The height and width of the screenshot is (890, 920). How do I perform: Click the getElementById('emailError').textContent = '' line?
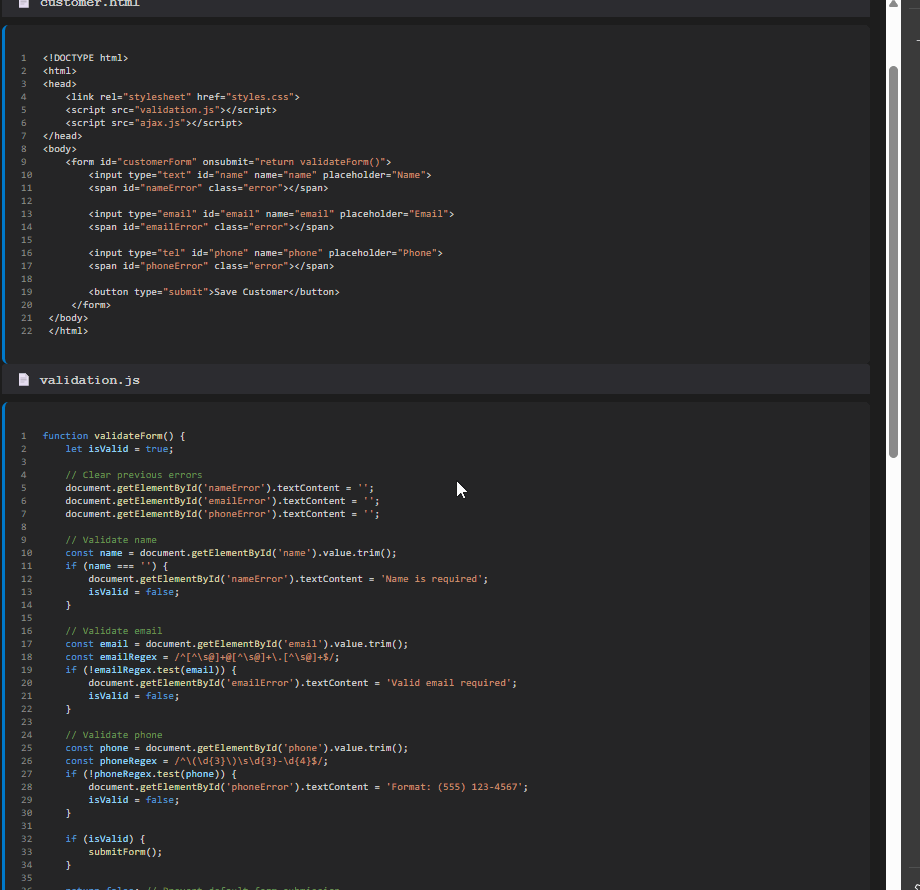[222, 500]
